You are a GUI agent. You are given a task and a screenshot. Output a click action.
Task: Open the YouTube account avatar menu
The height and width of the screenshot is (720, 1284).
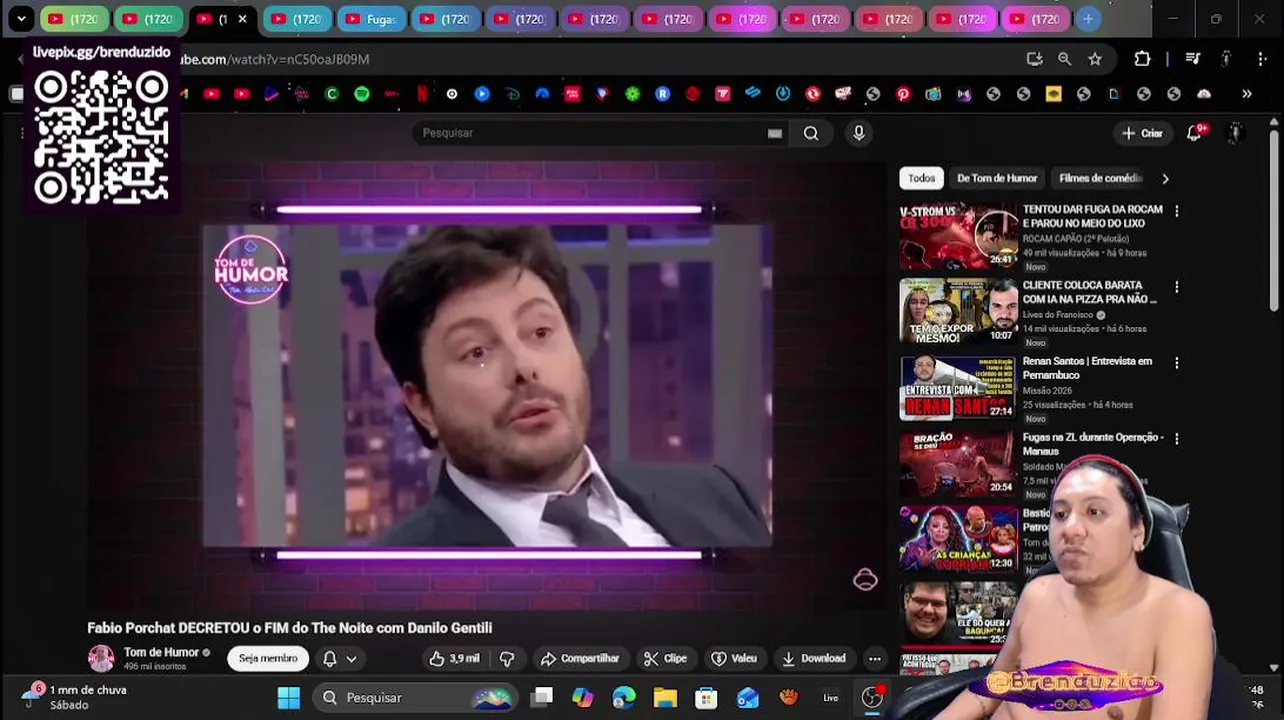pyautogui.click(x=1236, y=133)
